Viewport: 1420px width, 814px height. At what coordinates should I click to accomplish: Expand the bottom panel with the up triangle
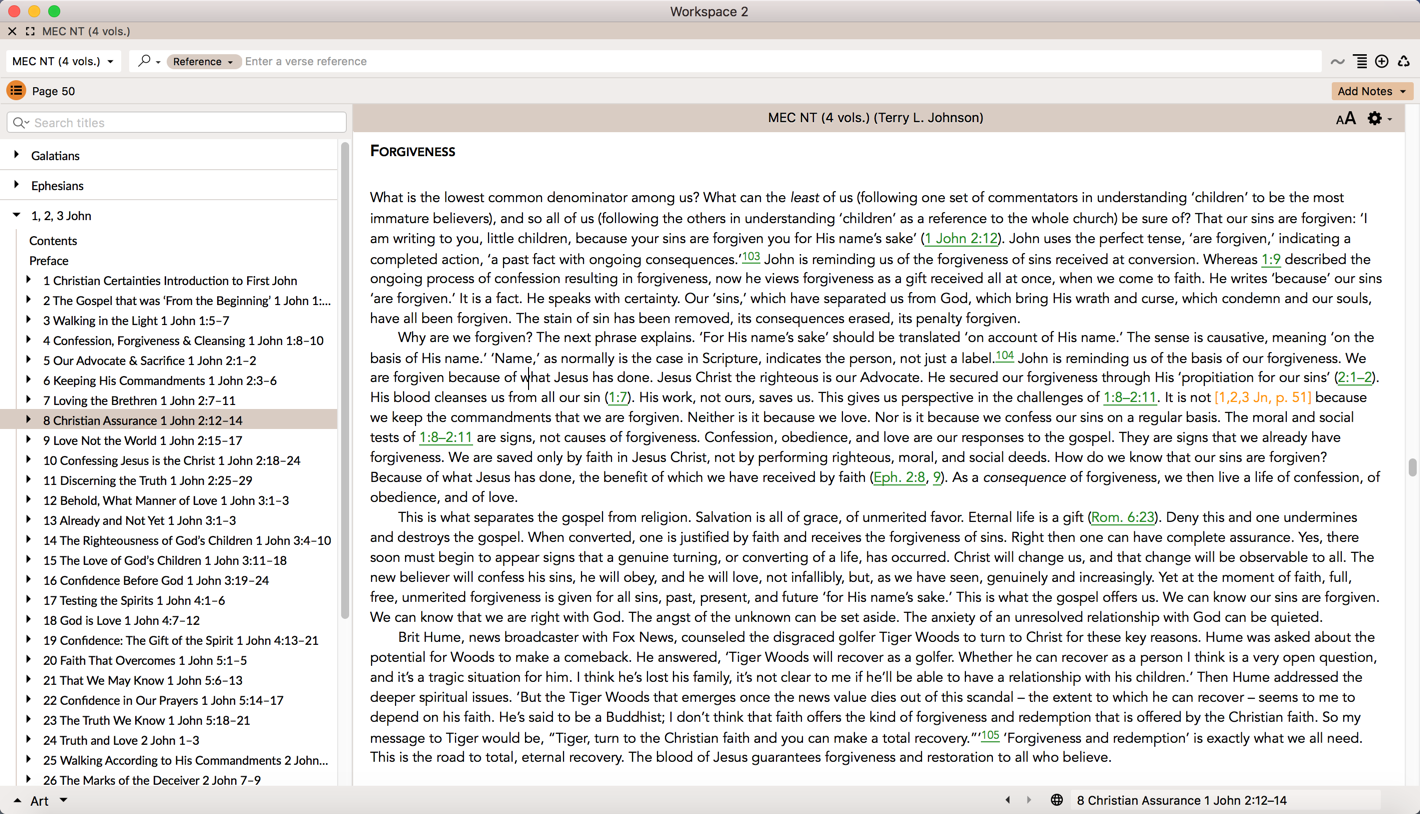(17, 801)
